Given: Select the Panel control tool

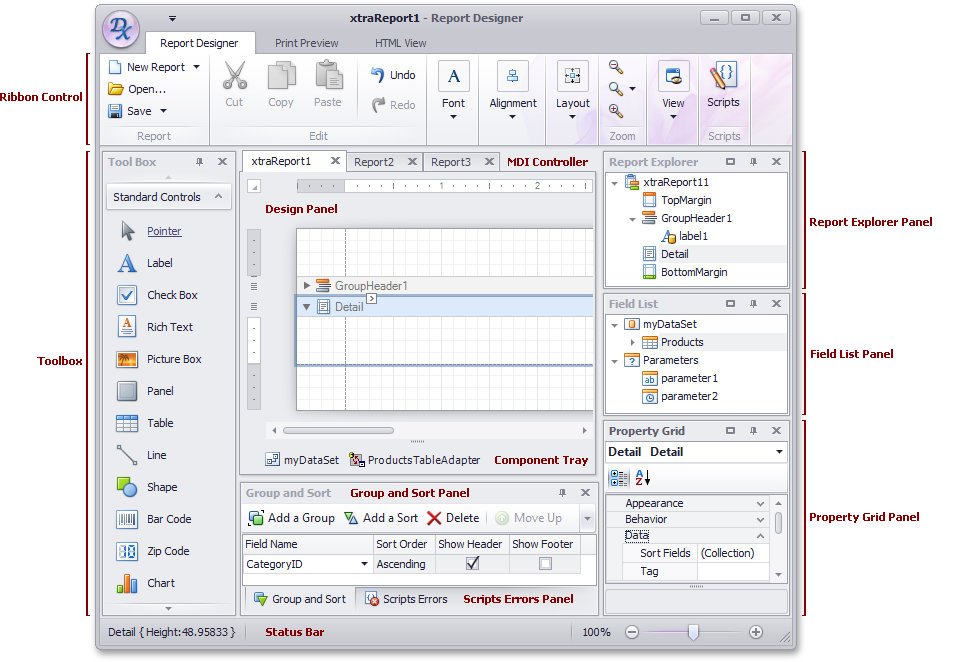Looking at the screenshot, I should pos(145,391).
